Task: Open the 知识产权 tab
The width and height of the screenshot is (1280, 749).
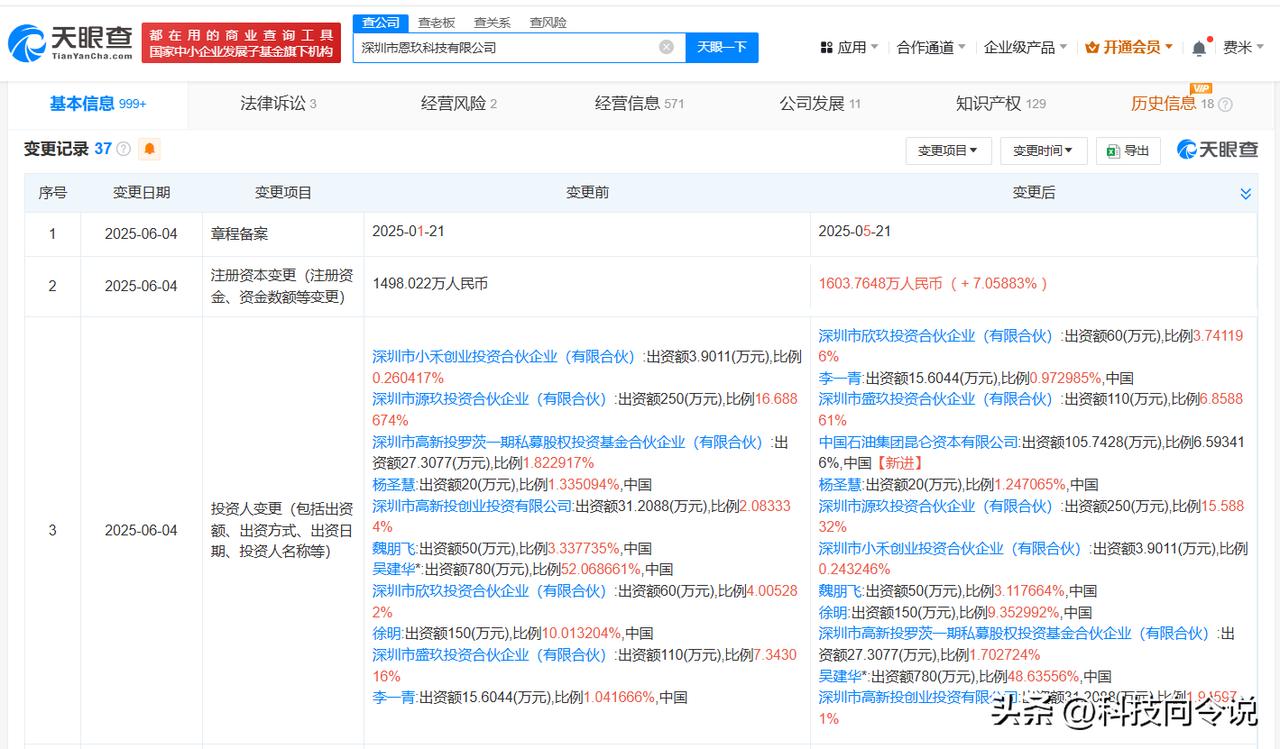Action: (1000, 103)
